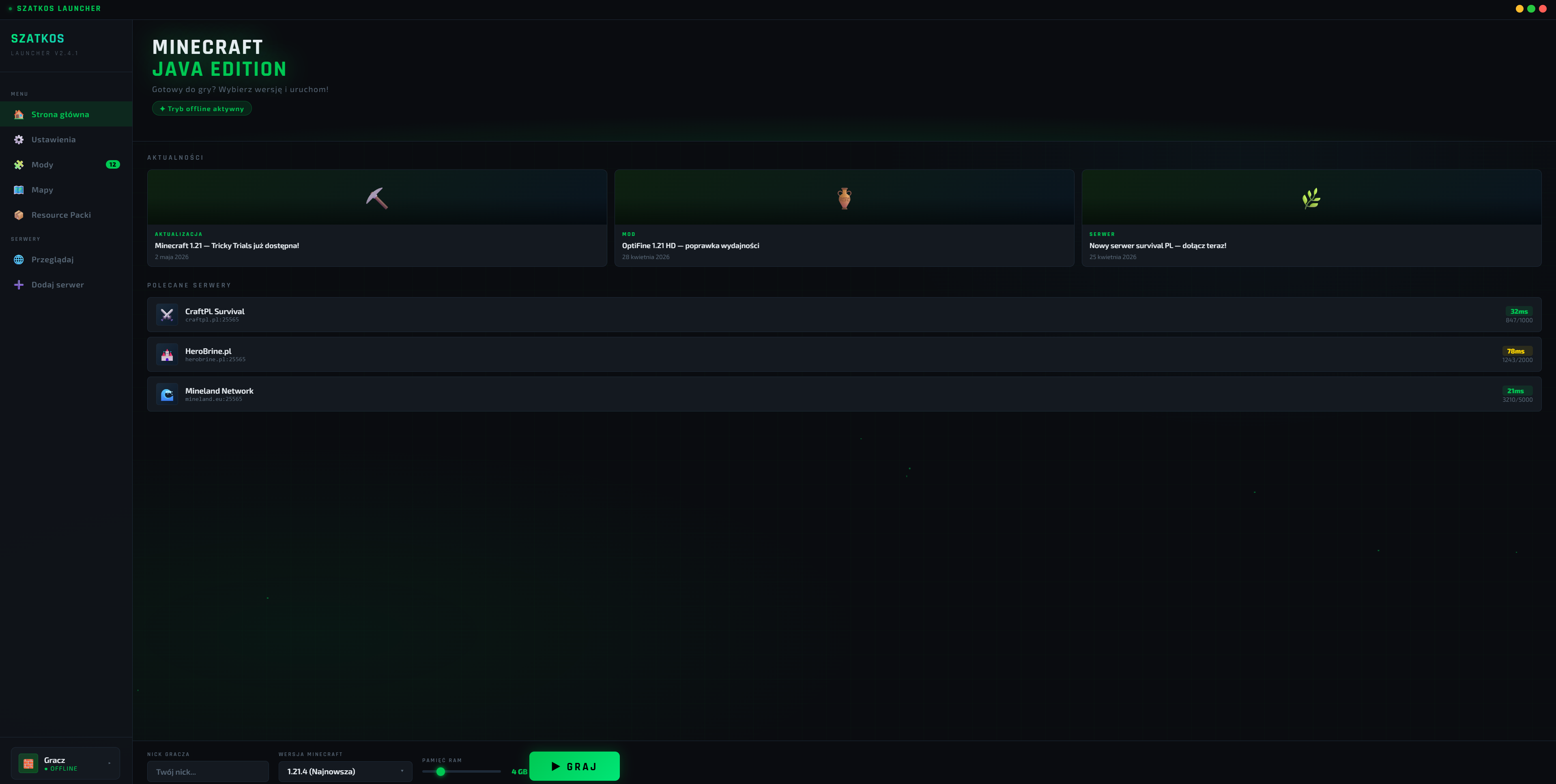This screenshot has height=784, width=1556.
Task: Open the OptiFine 1.21 HD news article
Action: tap(845, 218)
